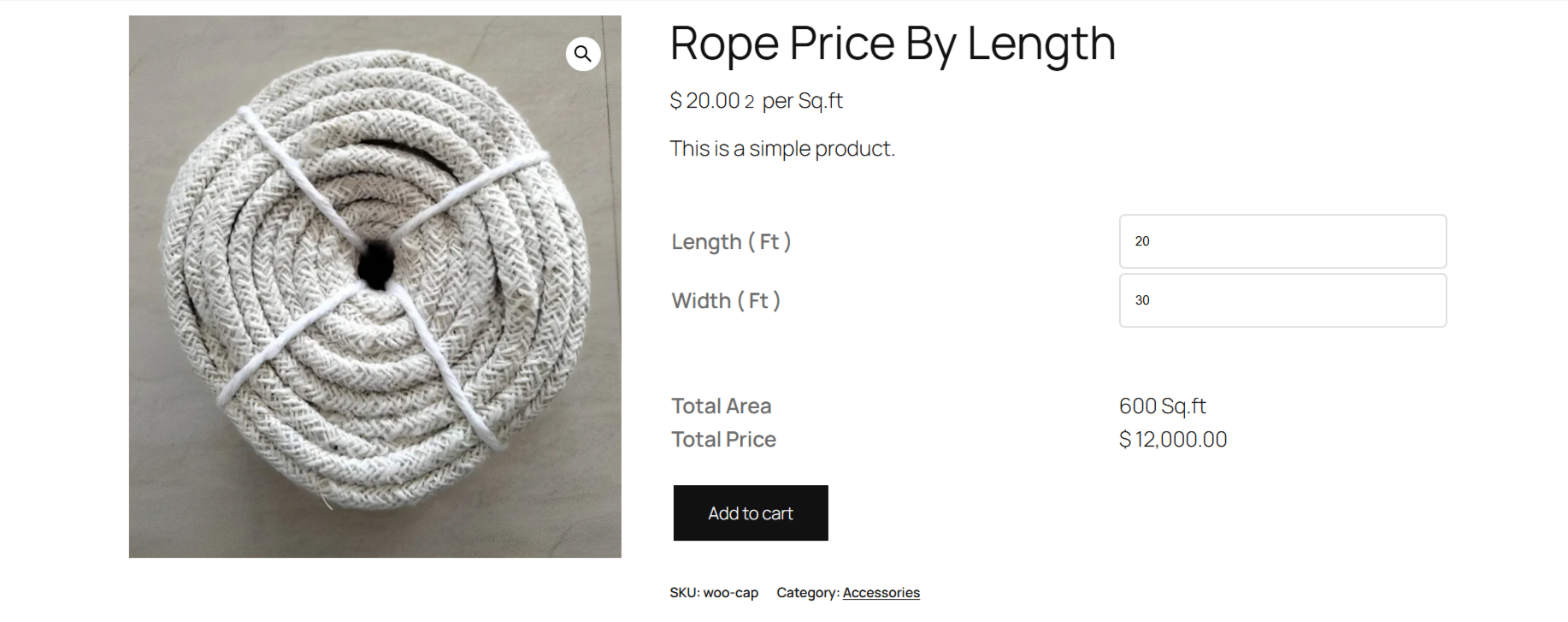The width and height of the screenshot is (1568, 622).
Task: Click the Rope Price By Length title
Action: [x=892, y=44]
